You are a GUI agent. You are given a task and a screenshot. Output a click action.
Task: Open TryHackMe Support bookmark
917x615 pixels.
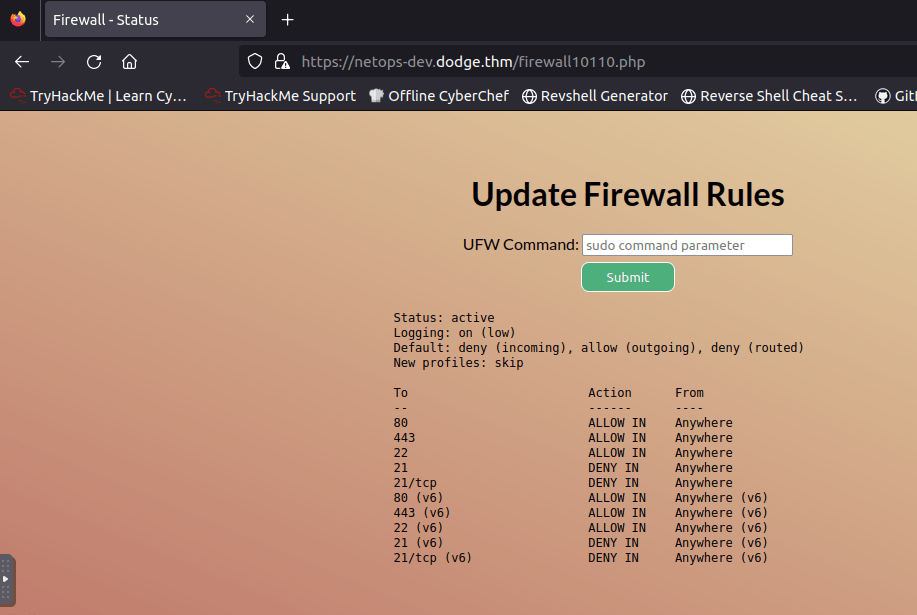pos(281,96)
